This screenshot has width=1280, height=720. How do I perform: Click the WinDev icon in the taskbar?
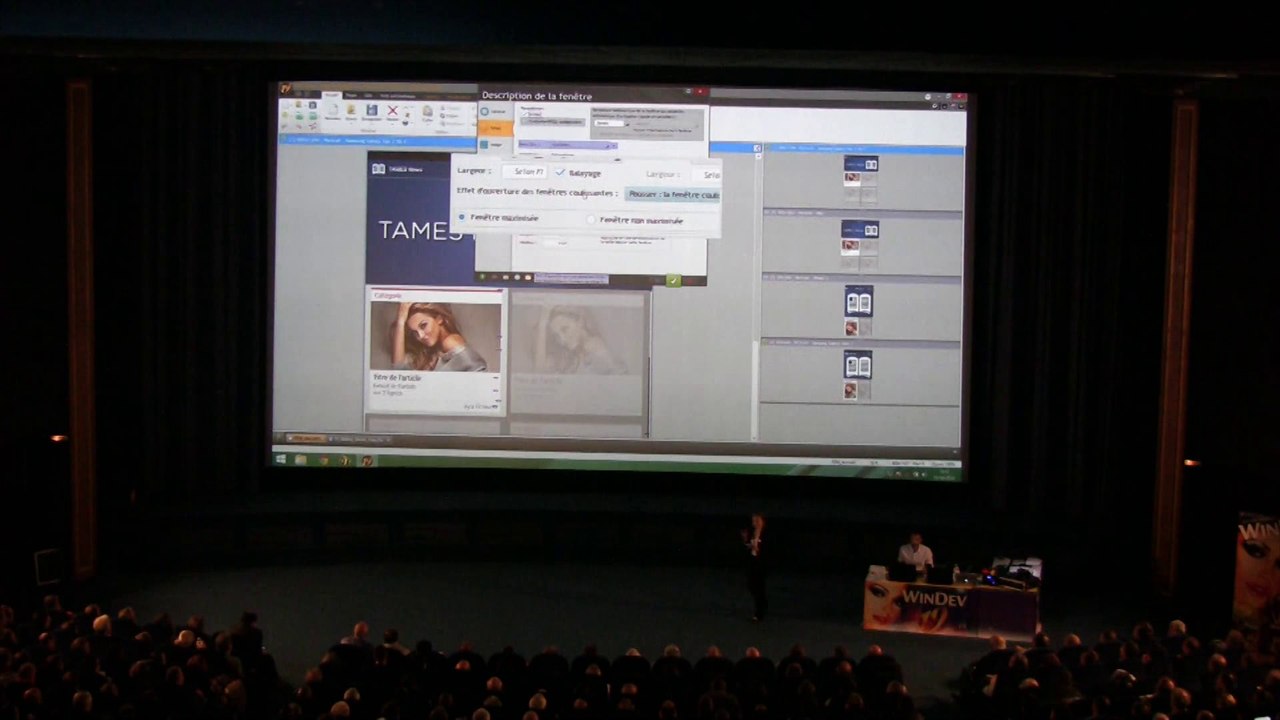366,461
